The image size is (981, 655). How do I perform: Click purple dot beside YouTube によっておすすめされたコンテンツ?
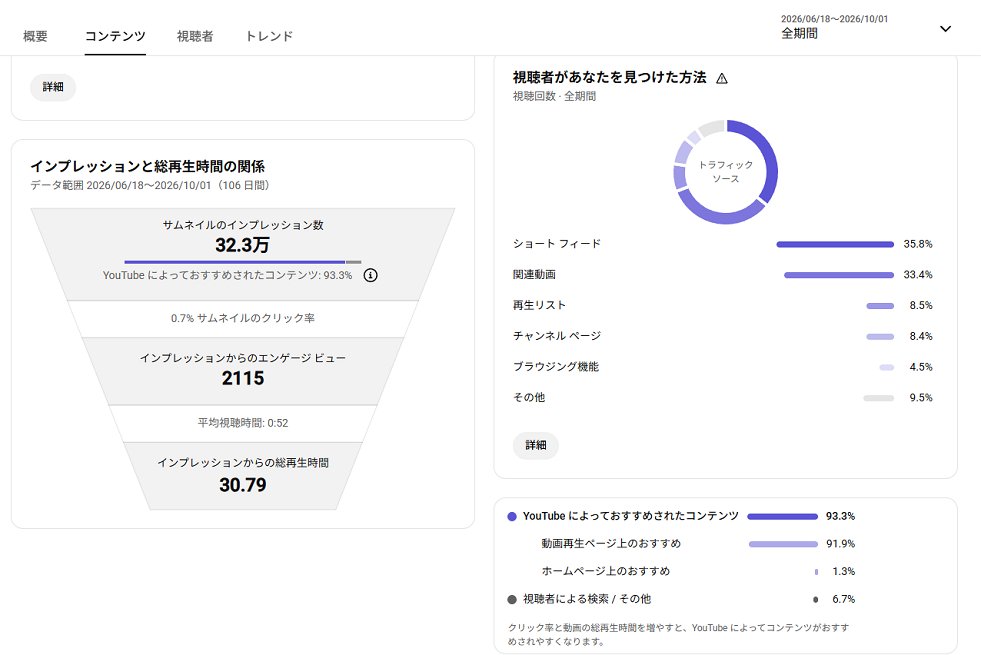(x=512, y=517)
